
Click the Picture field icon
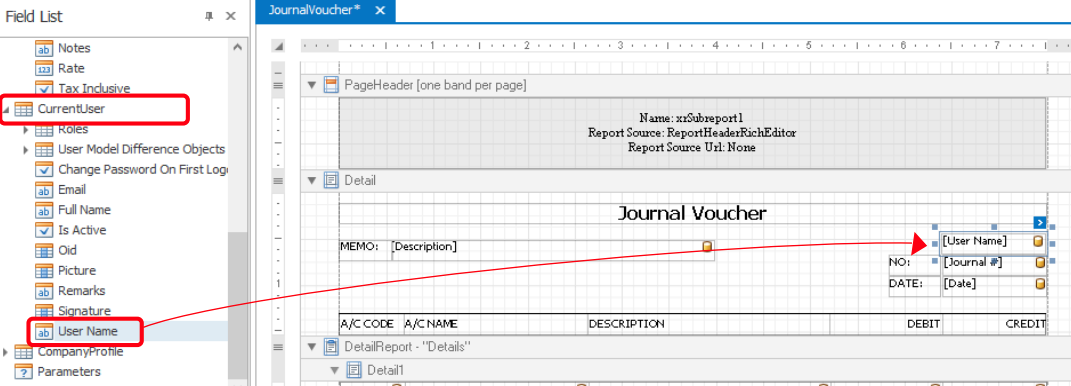click(x=44, y=271)
